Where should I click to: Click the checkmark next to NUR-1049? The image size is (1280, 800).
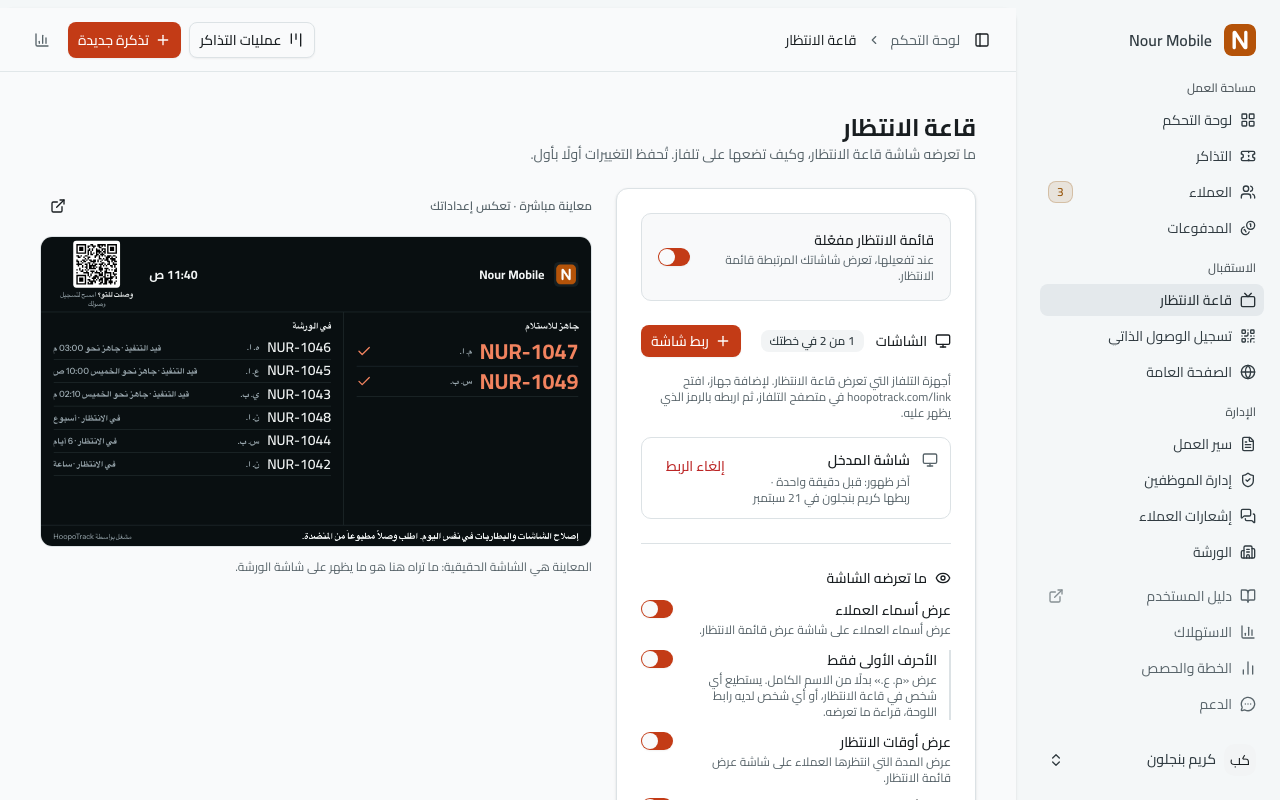pos(364,381)
